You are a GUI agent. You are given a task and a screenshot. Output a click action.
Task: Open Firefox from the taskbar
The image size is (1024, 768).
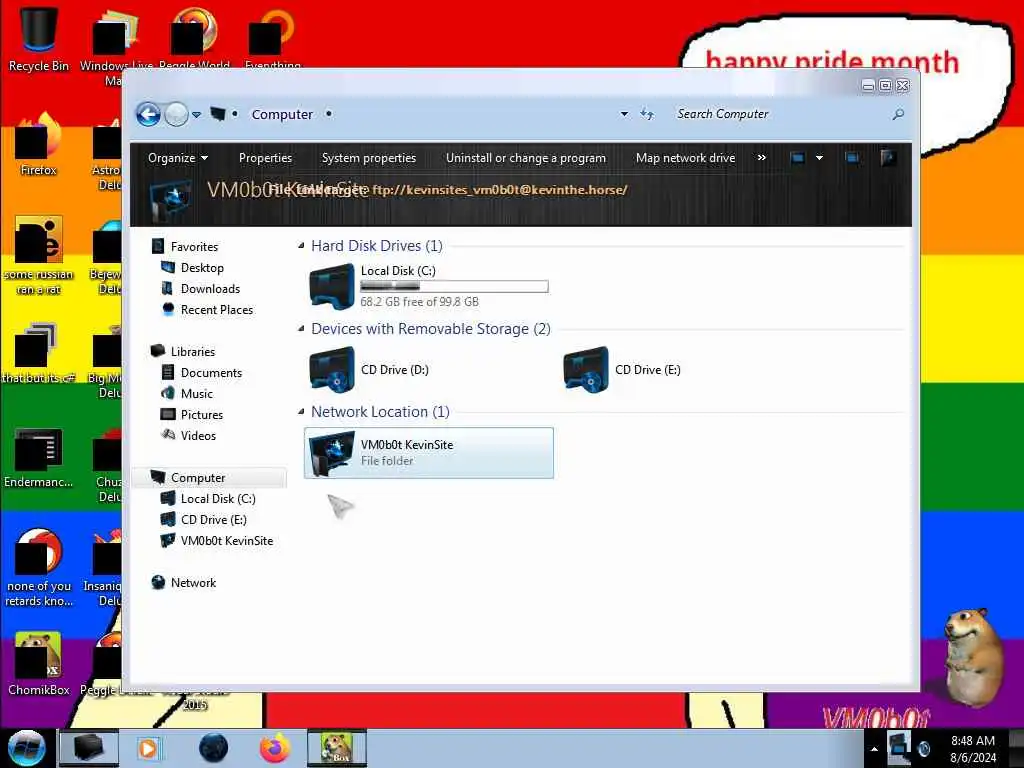click(x=275, y=748)
